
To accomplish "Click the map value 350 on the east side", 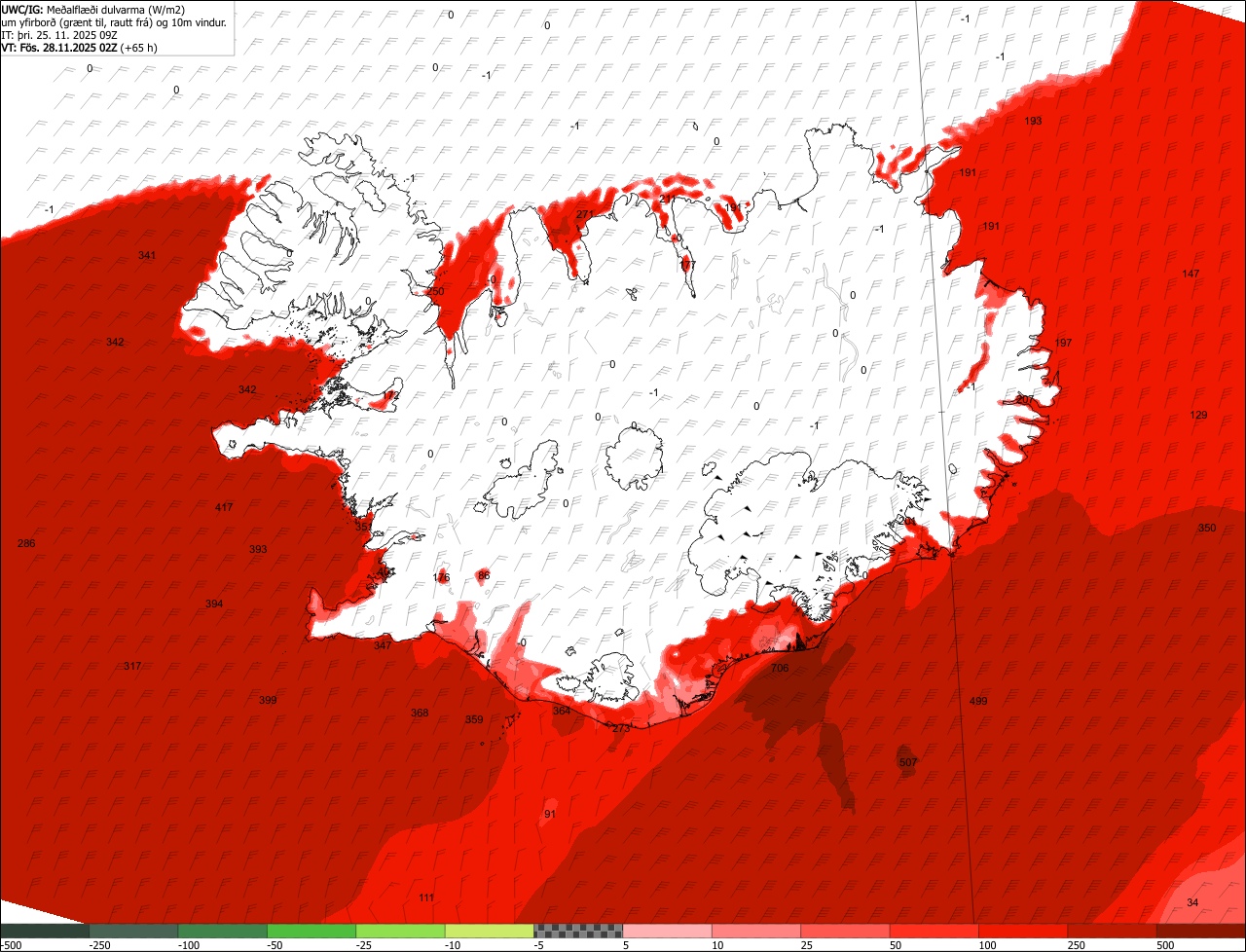I will [x=1207, y=529].
